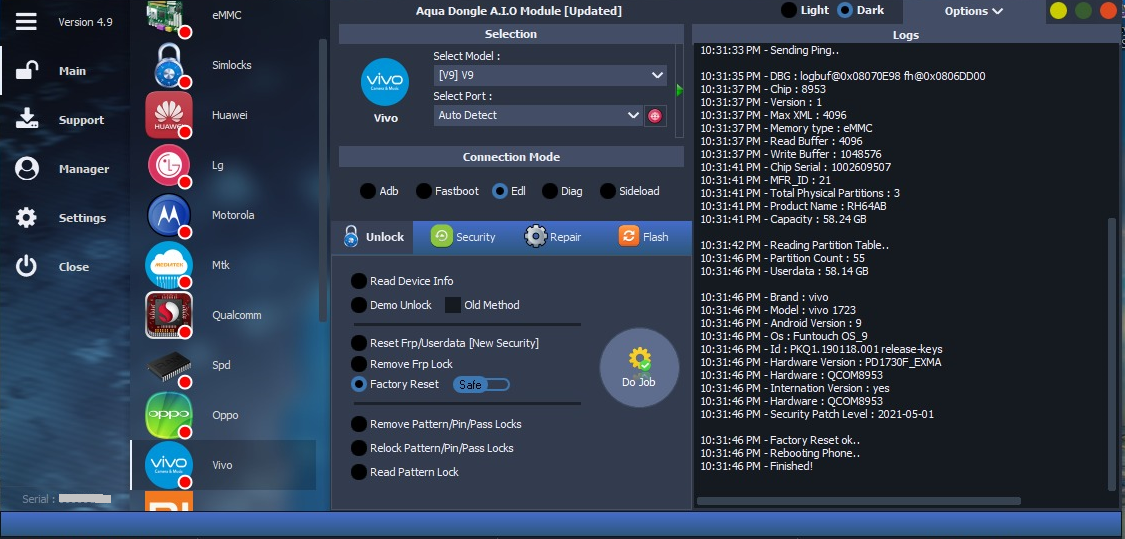Select the Mtk MediaTek cloud icon
Image resolution: width=1125 pixels, height=539 pixels.
[169, 265]
